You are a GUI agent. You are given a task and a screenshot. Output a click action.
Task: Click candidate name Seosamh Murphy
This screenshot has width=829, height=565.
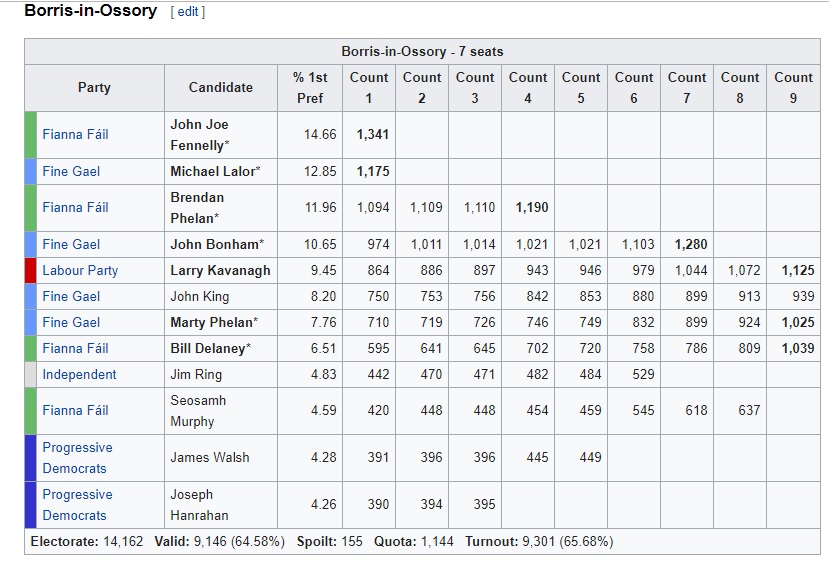[x=198, y=411]
